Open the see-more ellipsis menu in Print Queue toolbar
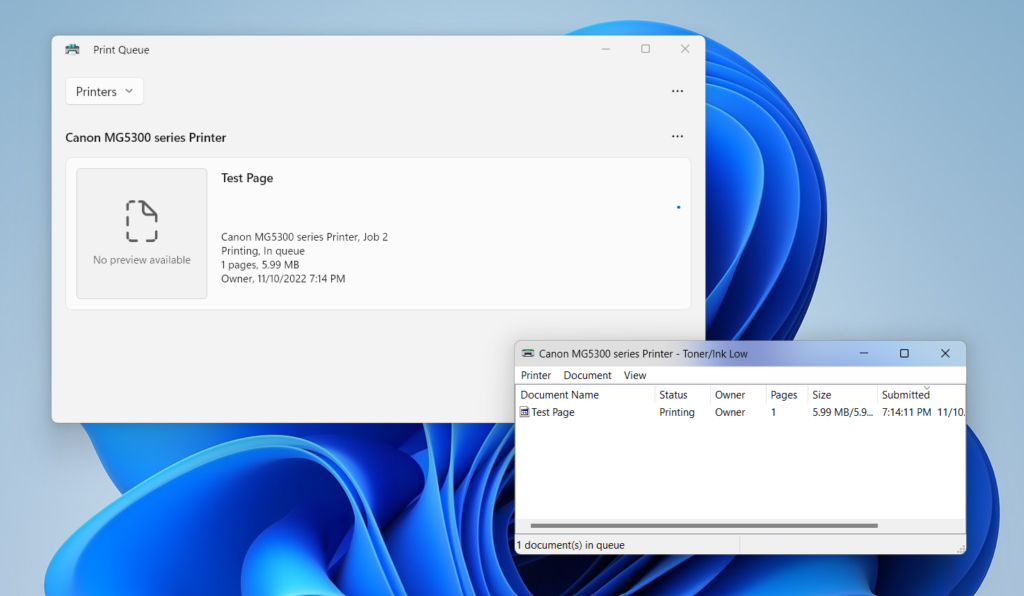Image resolution: width=1024 pixels, height=596 pixels. click(x=677, y=91)
